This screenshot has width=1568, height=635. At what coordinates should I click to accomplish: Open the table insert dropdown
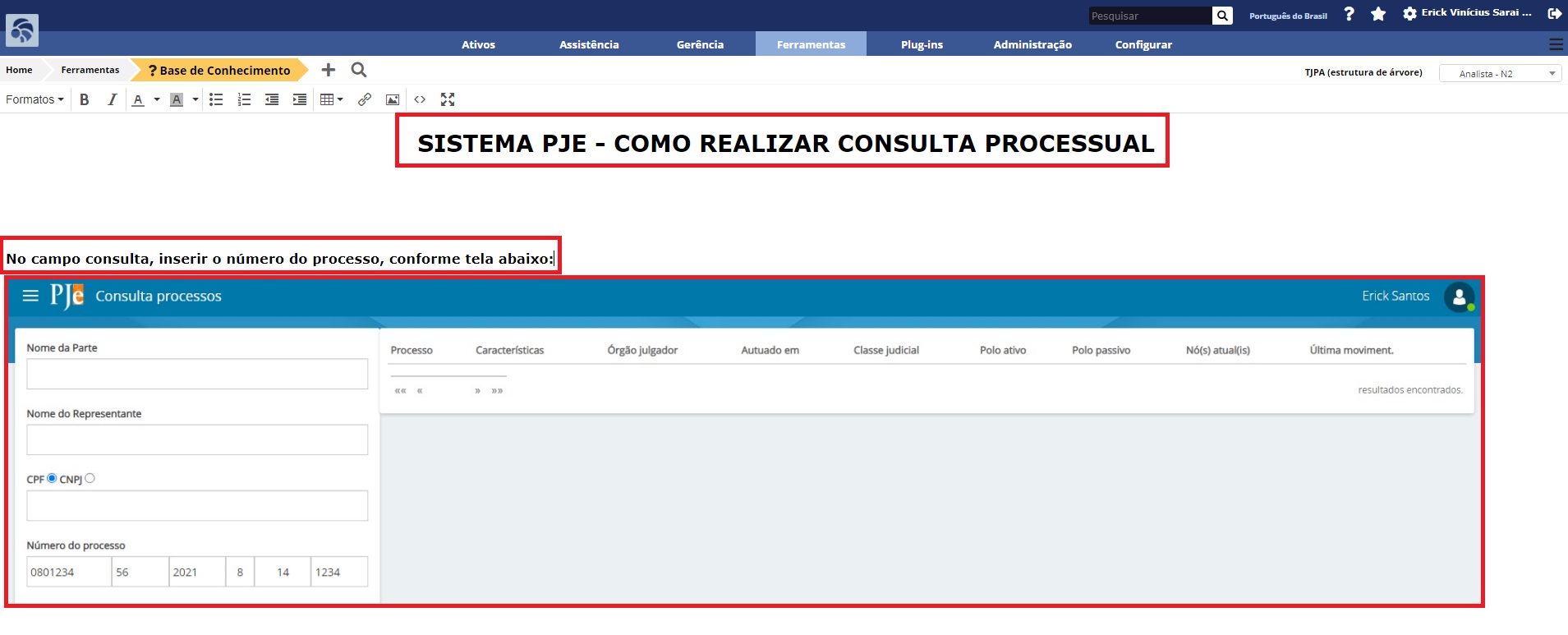331,99
